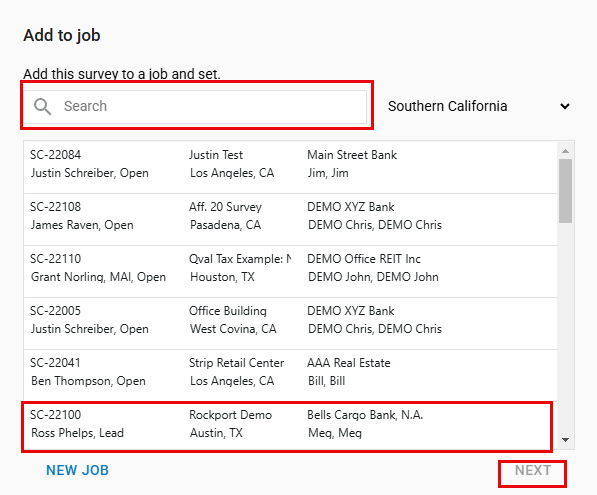The image size is (597, 495).
Task: Focus the Search input field
Action: tap(195, 107)
